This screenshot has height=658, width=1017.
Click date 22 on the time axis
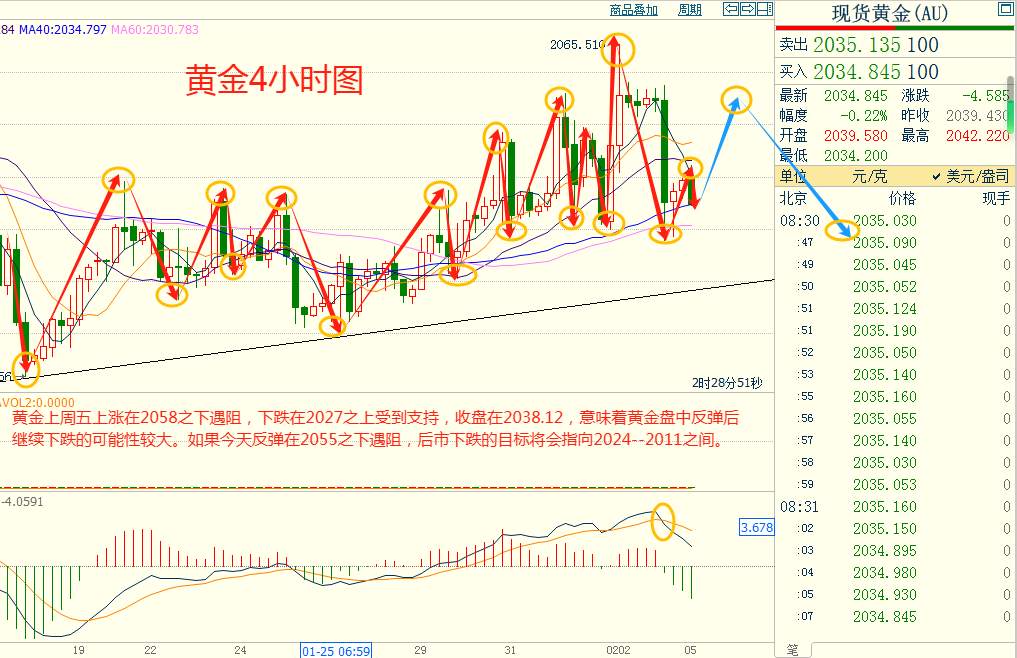click(x=150, y=650)
